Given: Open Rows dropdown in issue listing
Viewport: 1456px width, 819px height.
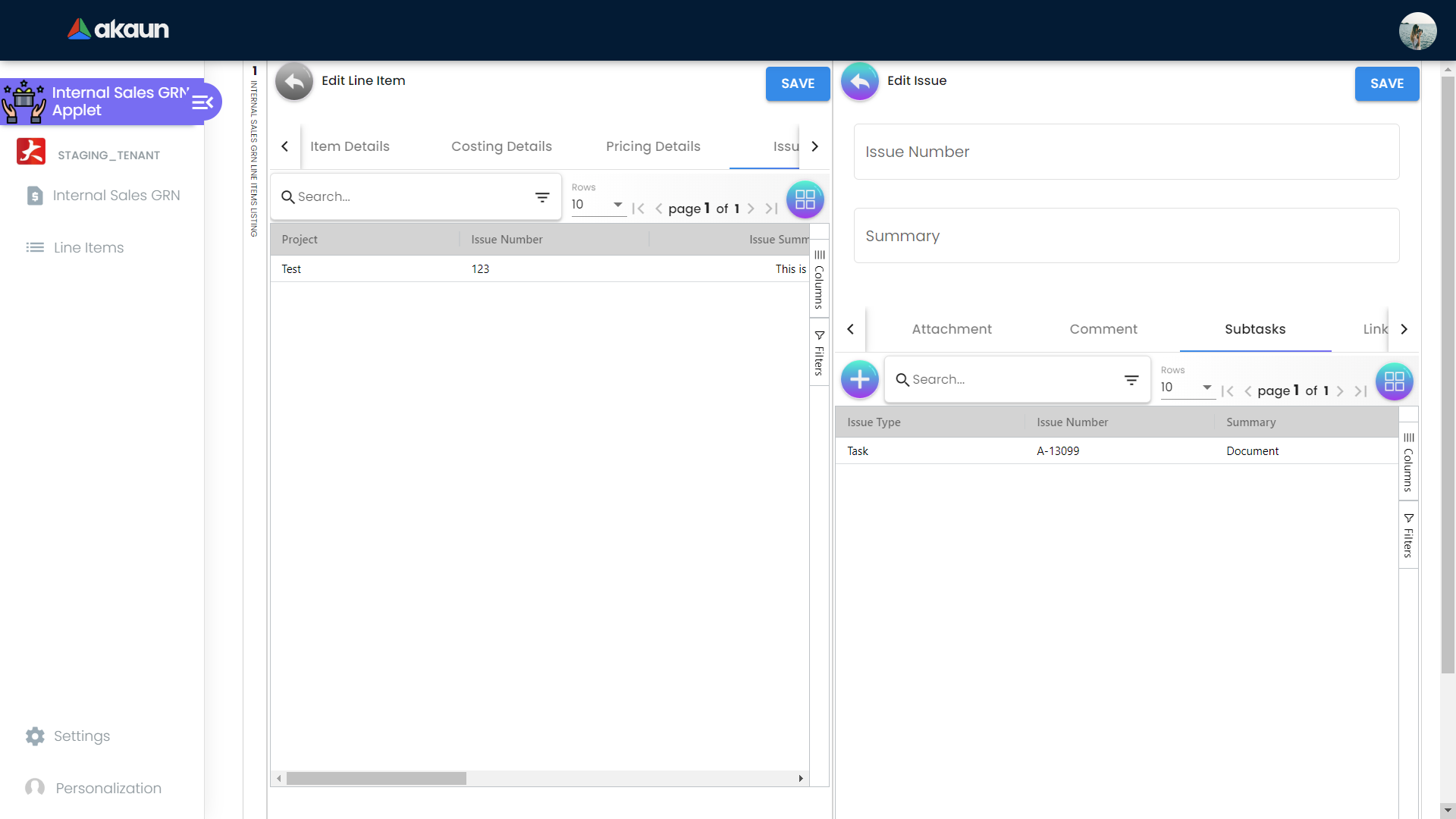Looking at the screenshot, I should coord(598,205).
